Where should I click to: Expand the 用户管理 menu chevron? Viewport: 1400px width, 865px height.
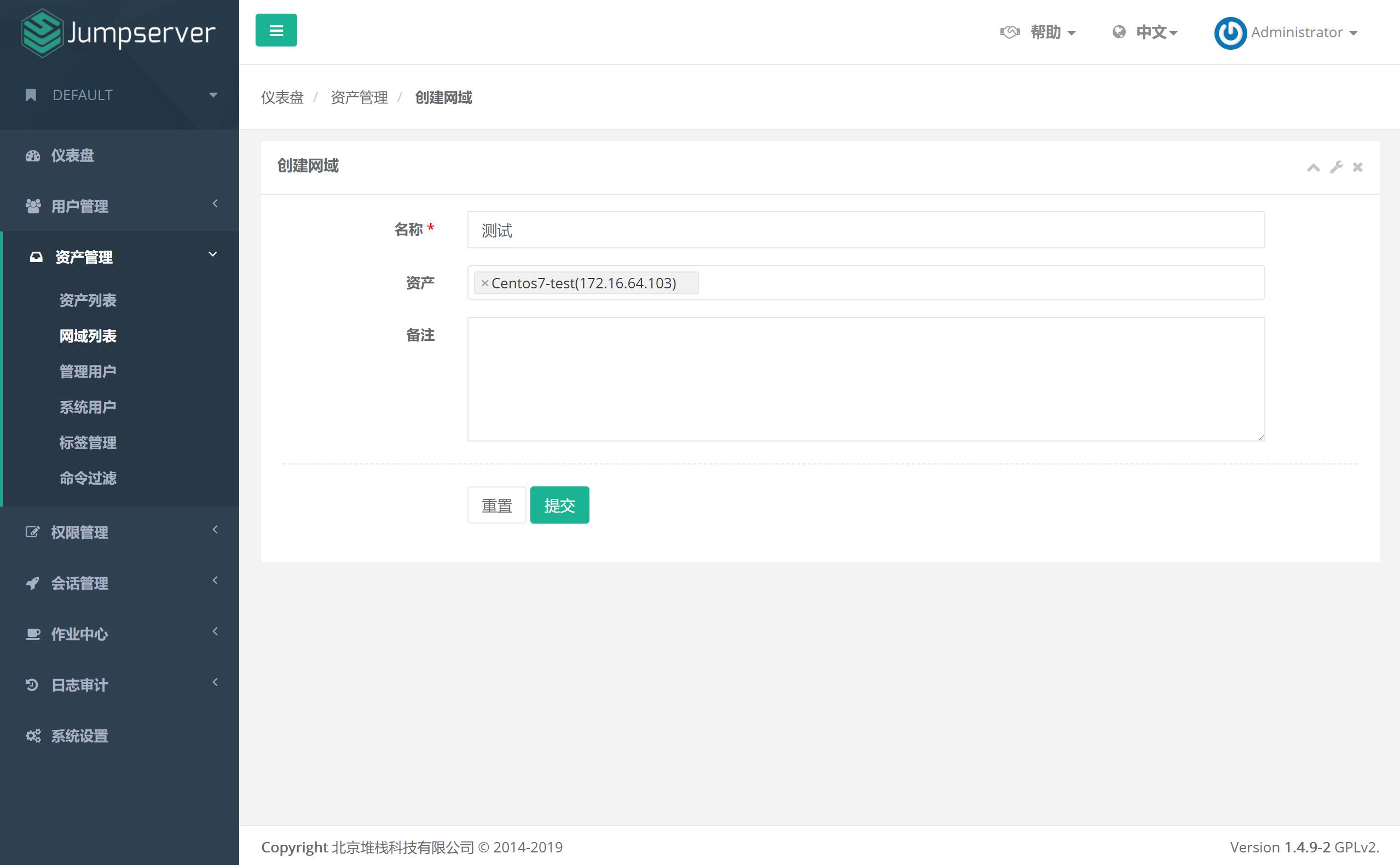click(x=215, y=204)
